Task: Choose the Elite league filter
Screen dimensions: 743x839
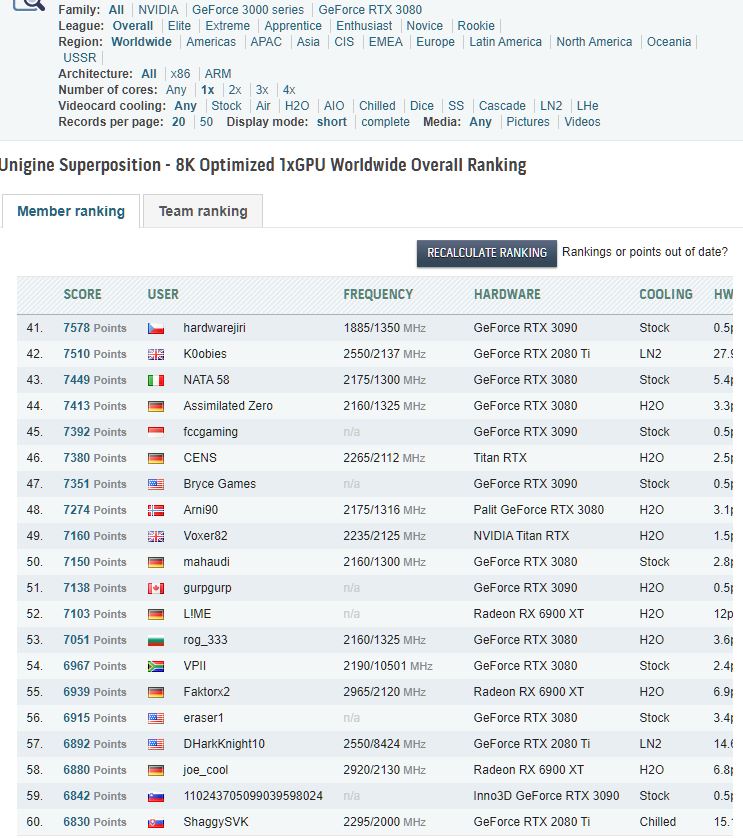Action: click(179, 26)
